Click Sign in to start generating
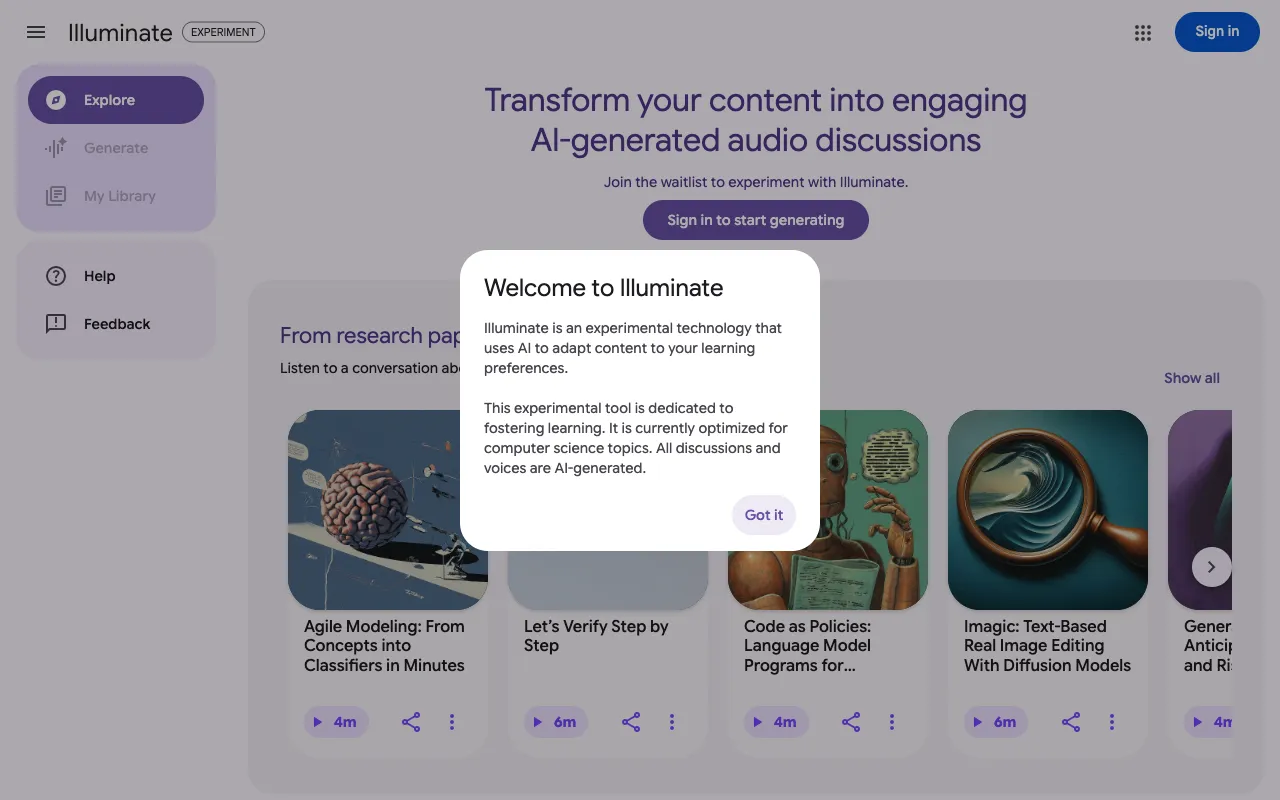 755,220
